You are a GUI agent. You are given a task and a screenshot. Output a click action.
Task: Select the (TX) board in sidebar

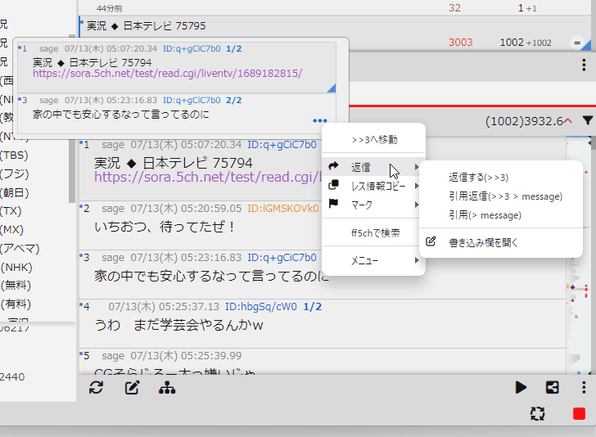[x=11, y=211]
